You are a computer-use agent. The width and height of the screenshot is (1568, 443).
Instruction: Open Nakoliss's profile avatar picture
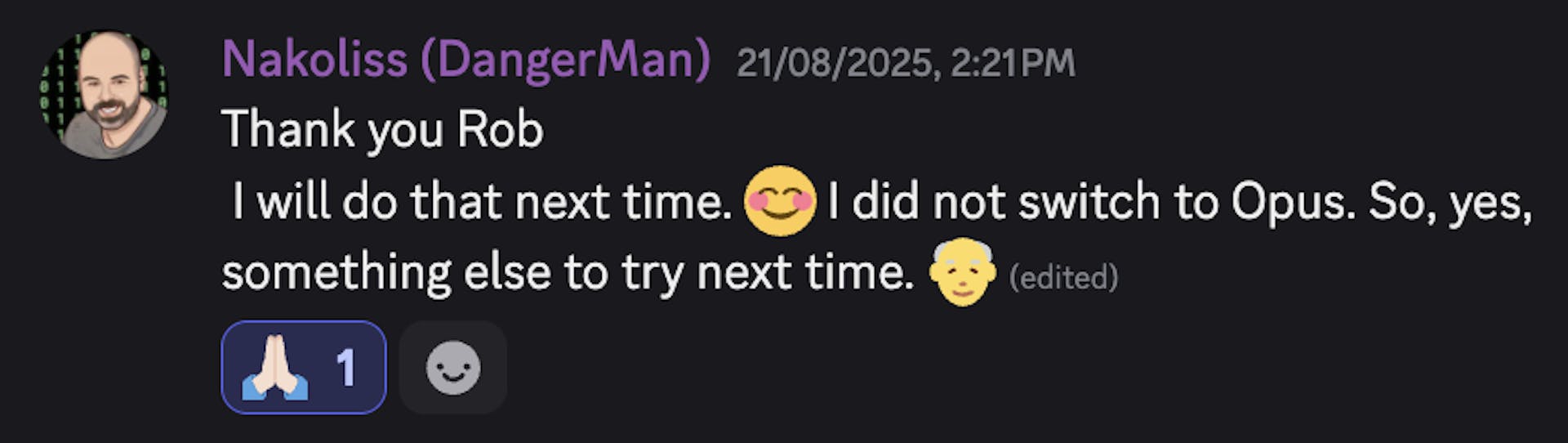[x=104, y=94]
